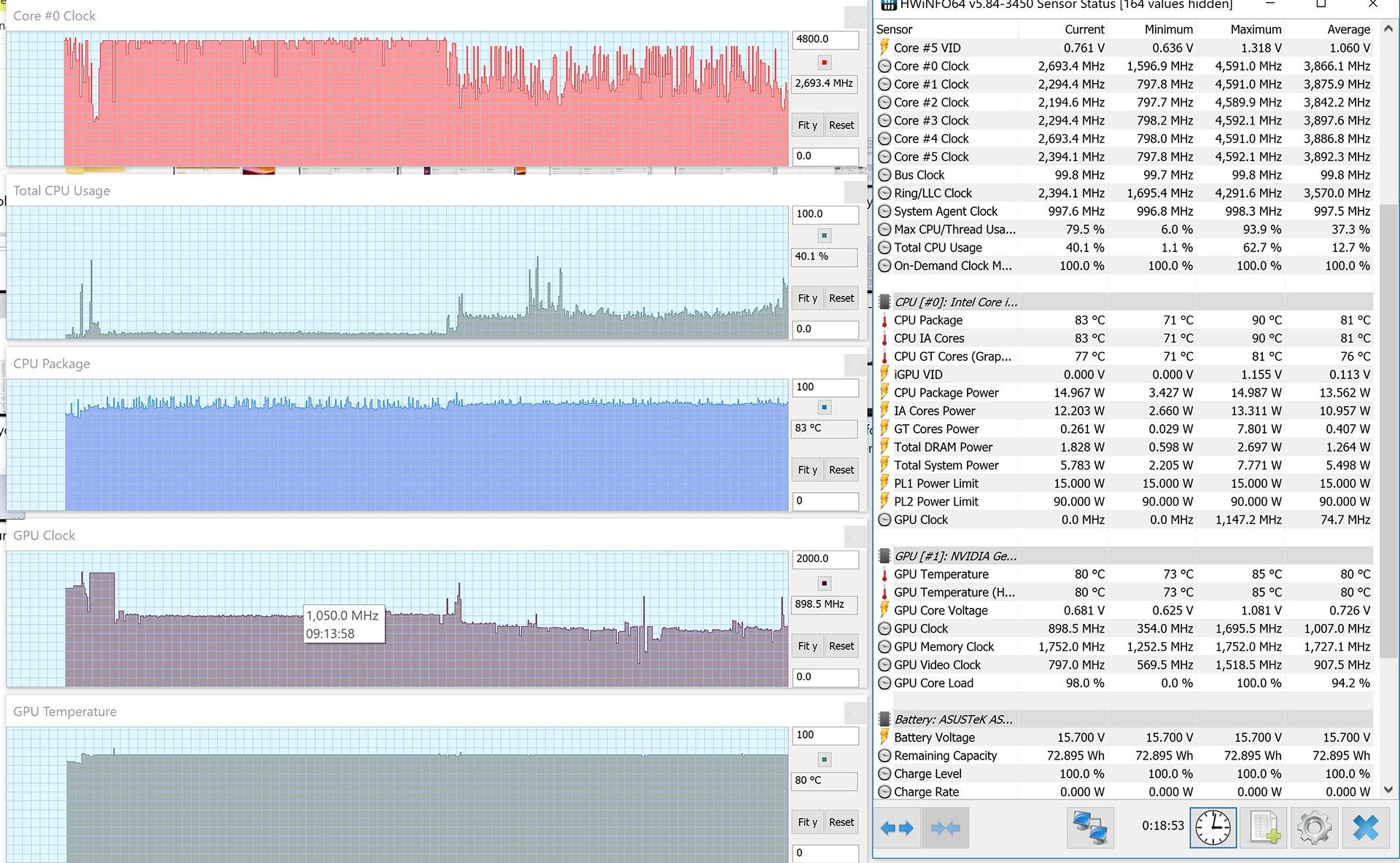Click the GPU [#1] NVIDIA chip icon
The width and height of the screenshot is (1400, 863).
(x=884, y=555)
